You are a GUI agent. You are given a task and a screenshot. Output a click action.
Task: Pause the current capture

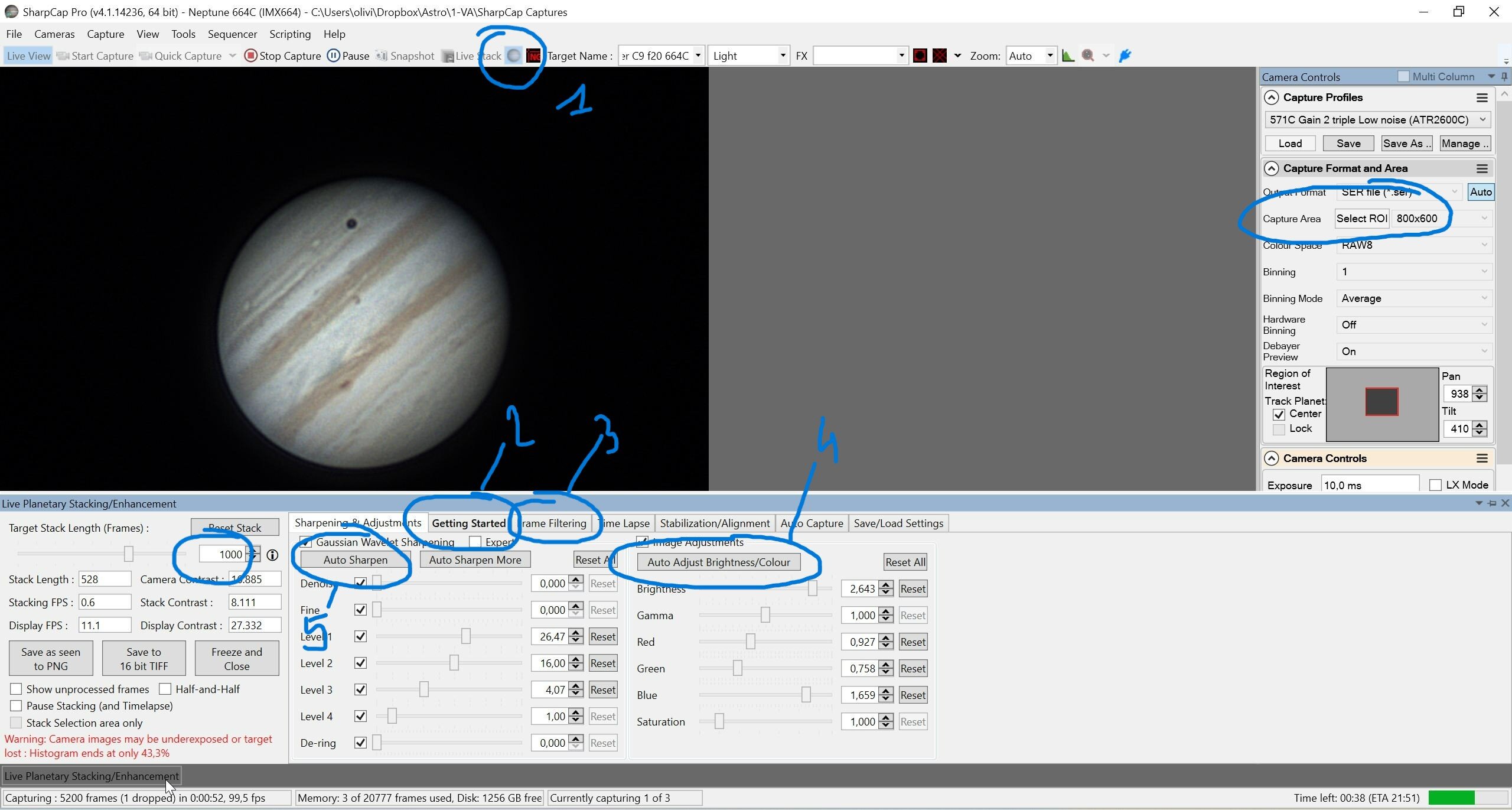pos(348,56)
